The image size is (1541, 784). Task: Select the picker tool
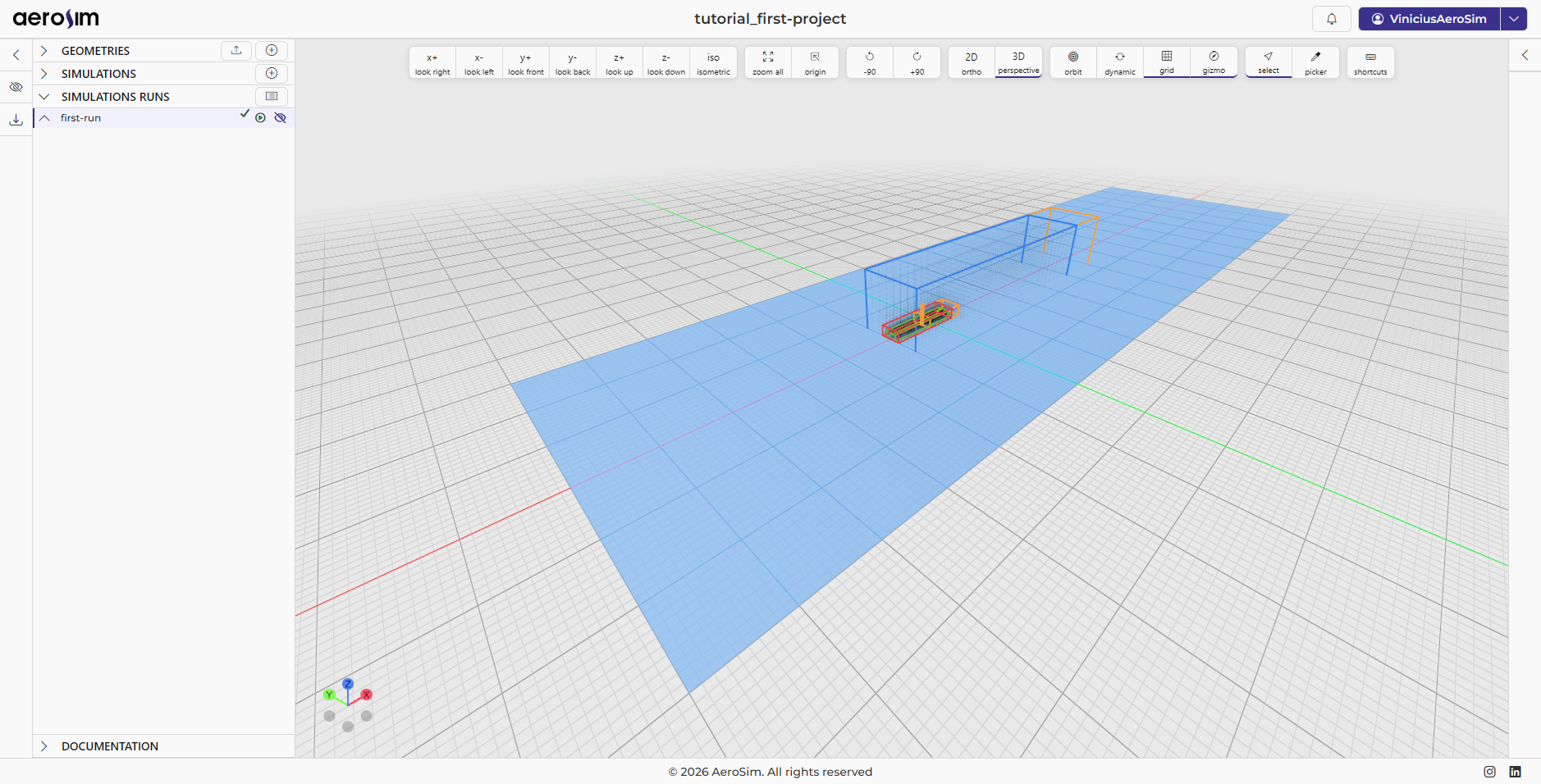pos(1315,63)
